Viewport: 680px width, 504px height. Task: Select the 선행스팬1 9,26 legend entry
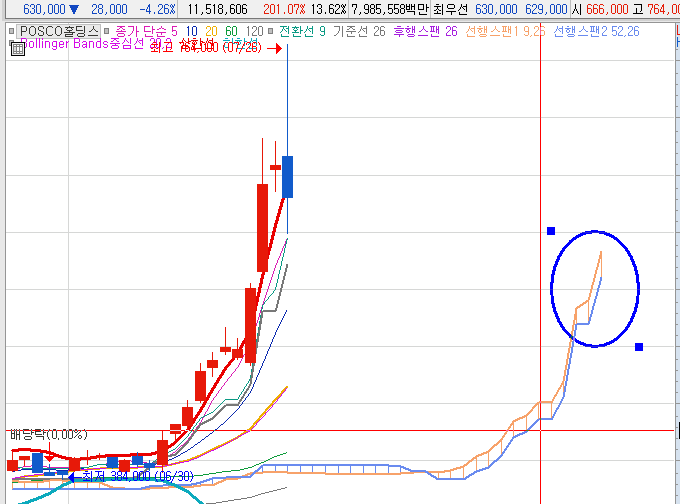[505, 31]
